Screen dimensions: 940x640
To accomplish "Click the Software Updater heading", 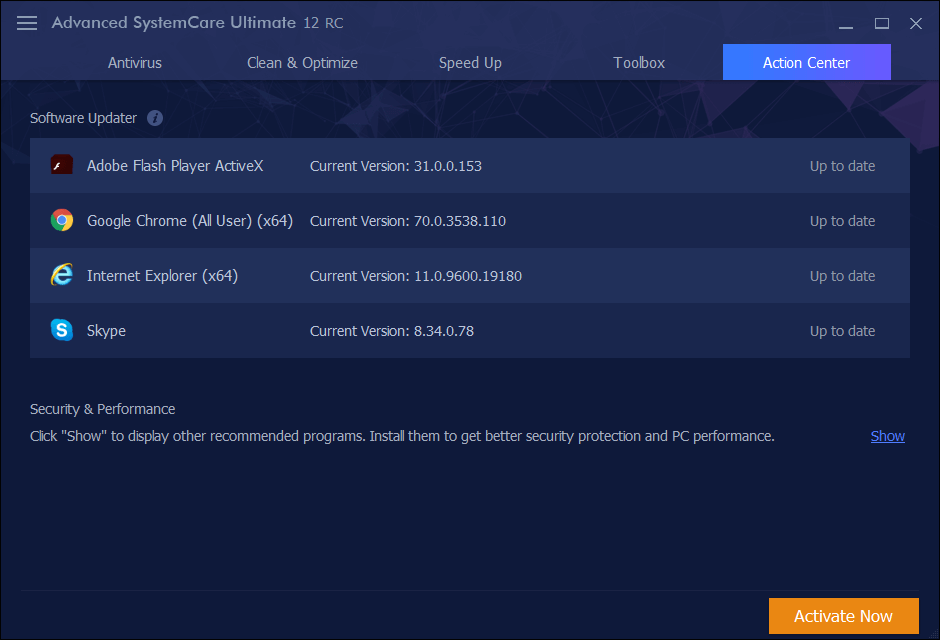I will point(83,118).
